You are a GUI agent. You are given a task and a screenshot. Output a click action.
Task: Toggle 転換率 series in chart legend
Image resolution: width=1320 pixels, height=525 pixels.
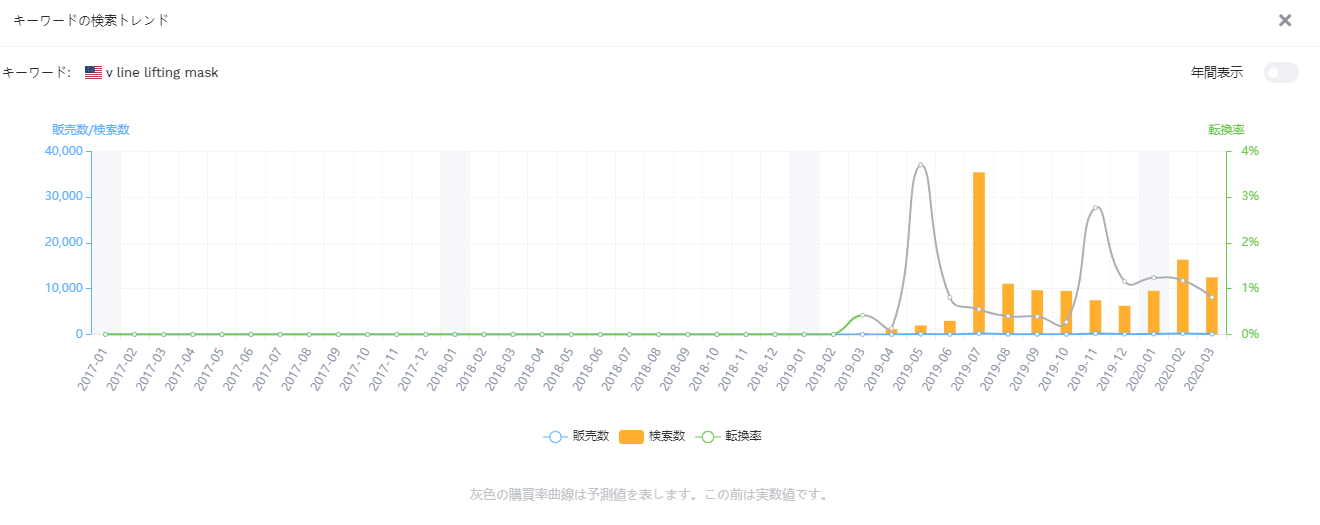[x=728, y=436]
